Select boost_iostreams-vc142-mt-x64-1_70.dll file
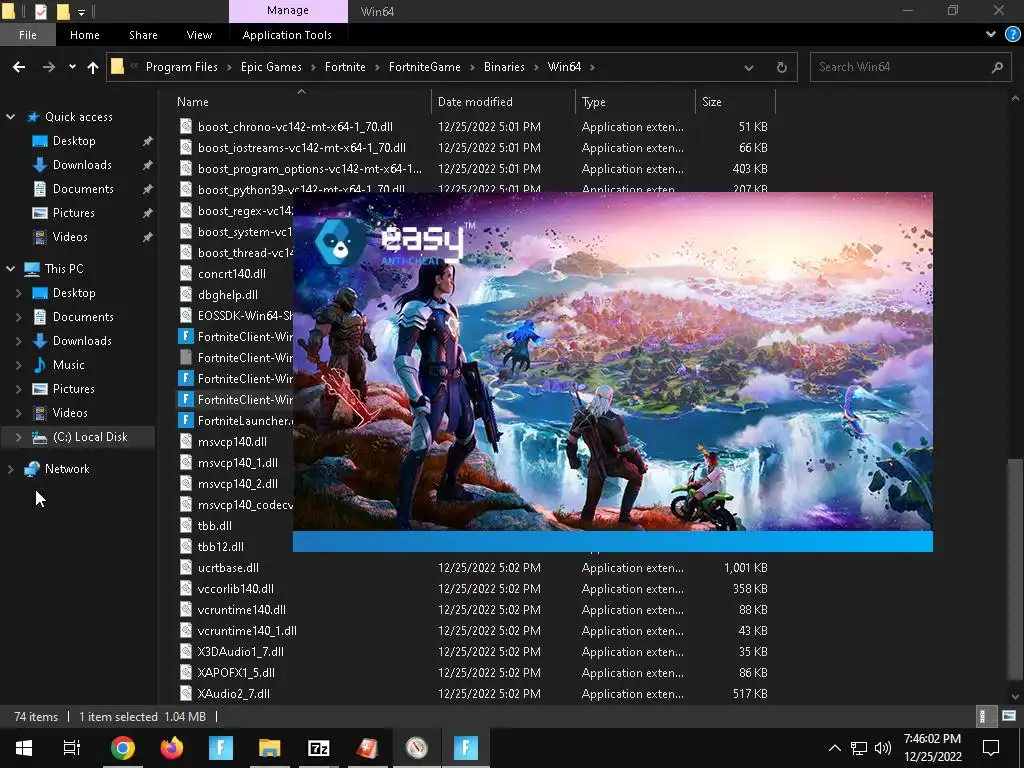Screen dimensions: 1024x768 pos(302,148)
